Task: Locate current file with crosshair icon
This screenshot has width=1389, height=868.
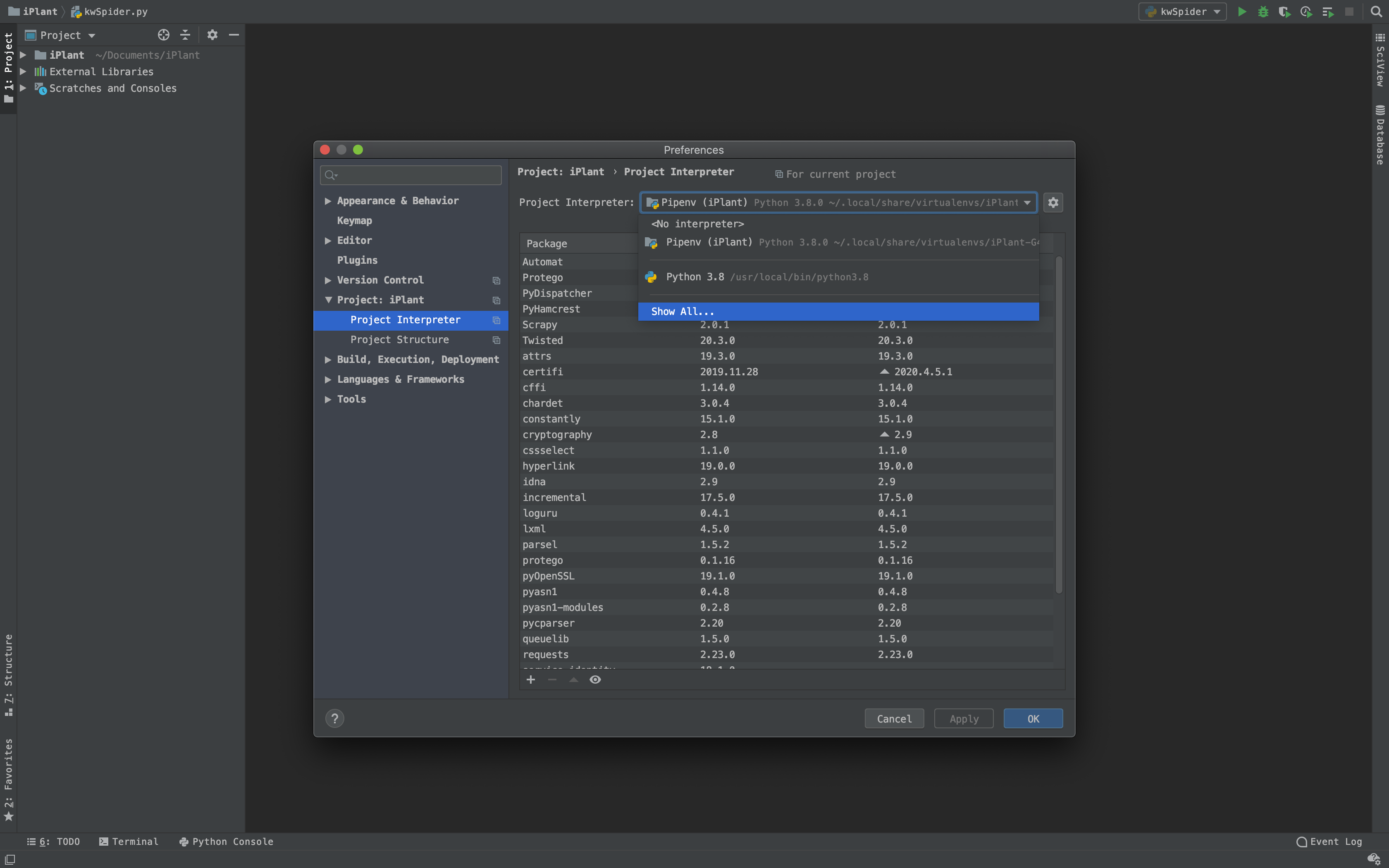Action: [164, 35]
